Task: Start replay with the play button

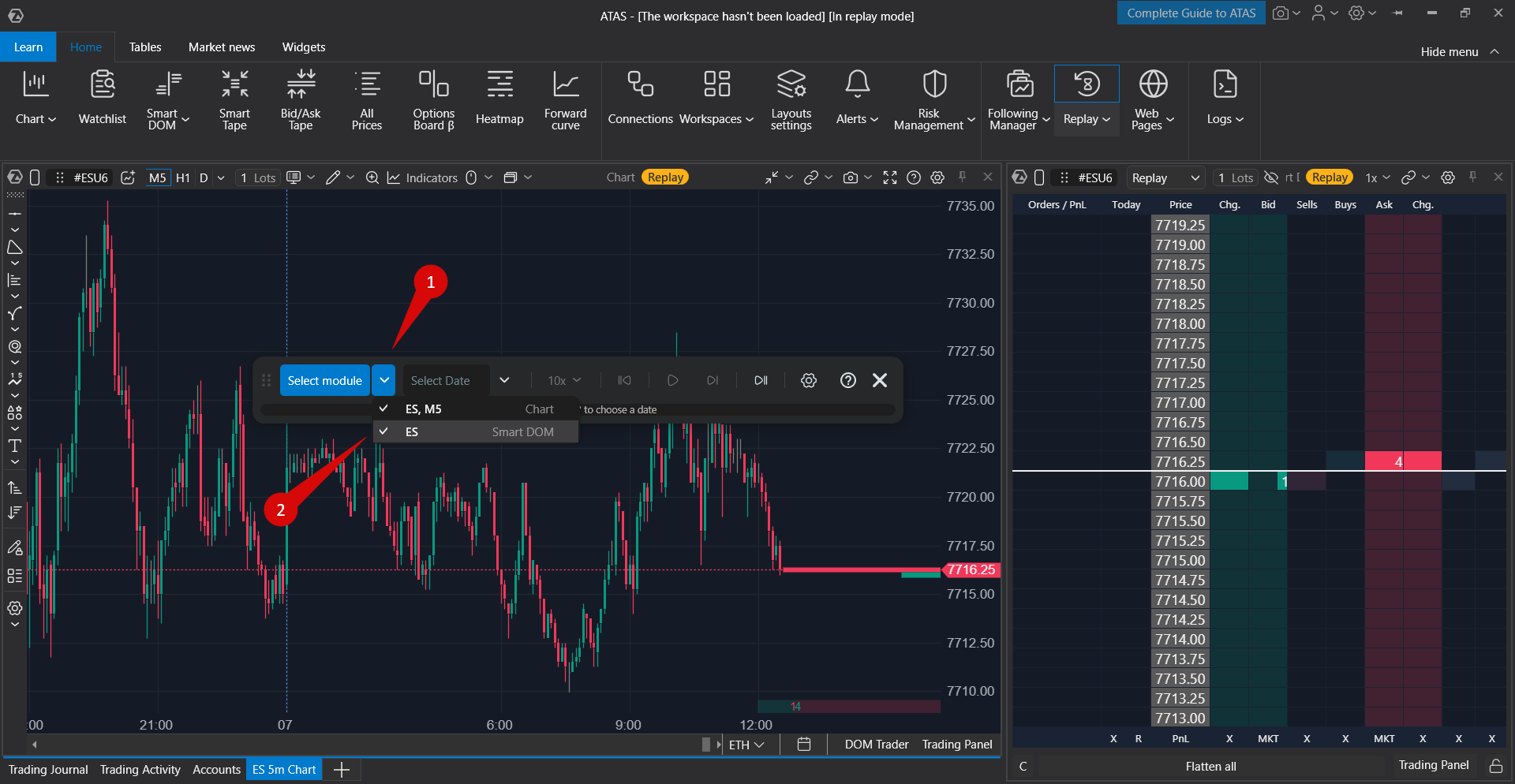Action: point(673,380)
